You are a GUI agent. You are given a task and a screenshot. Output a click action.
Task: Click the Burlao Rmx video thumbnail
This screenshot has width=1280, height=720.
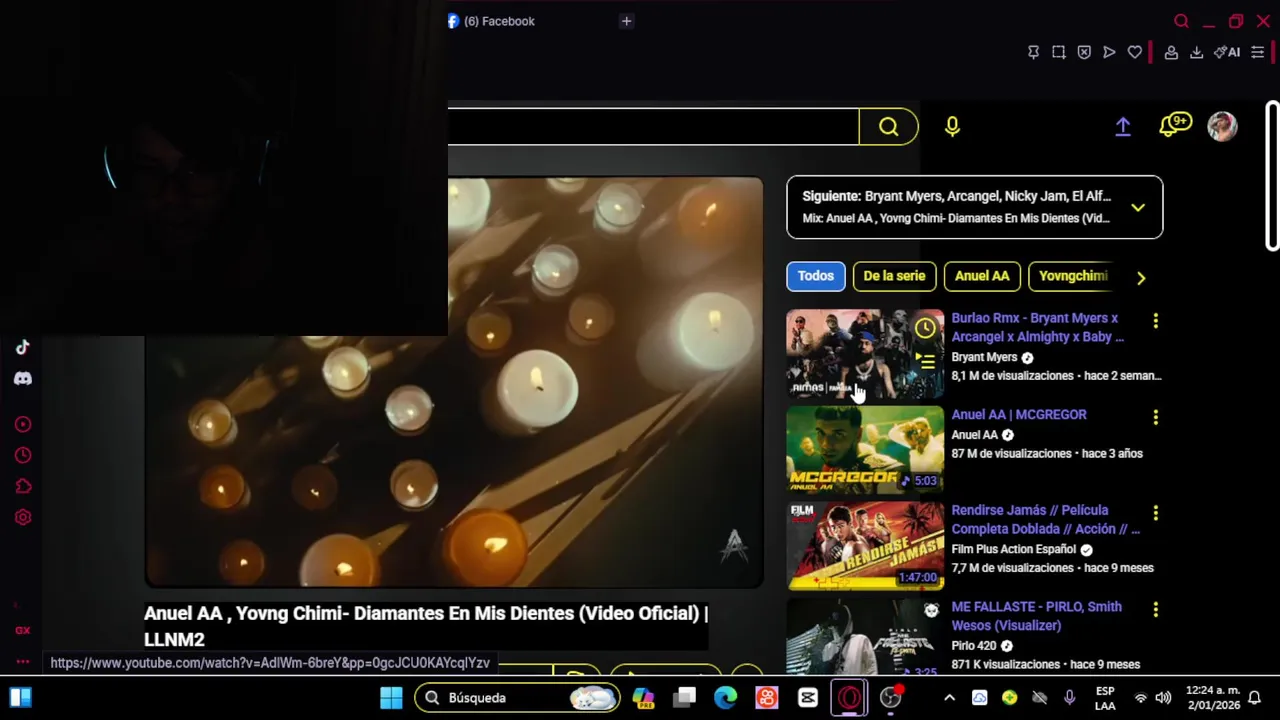[865, 354]
